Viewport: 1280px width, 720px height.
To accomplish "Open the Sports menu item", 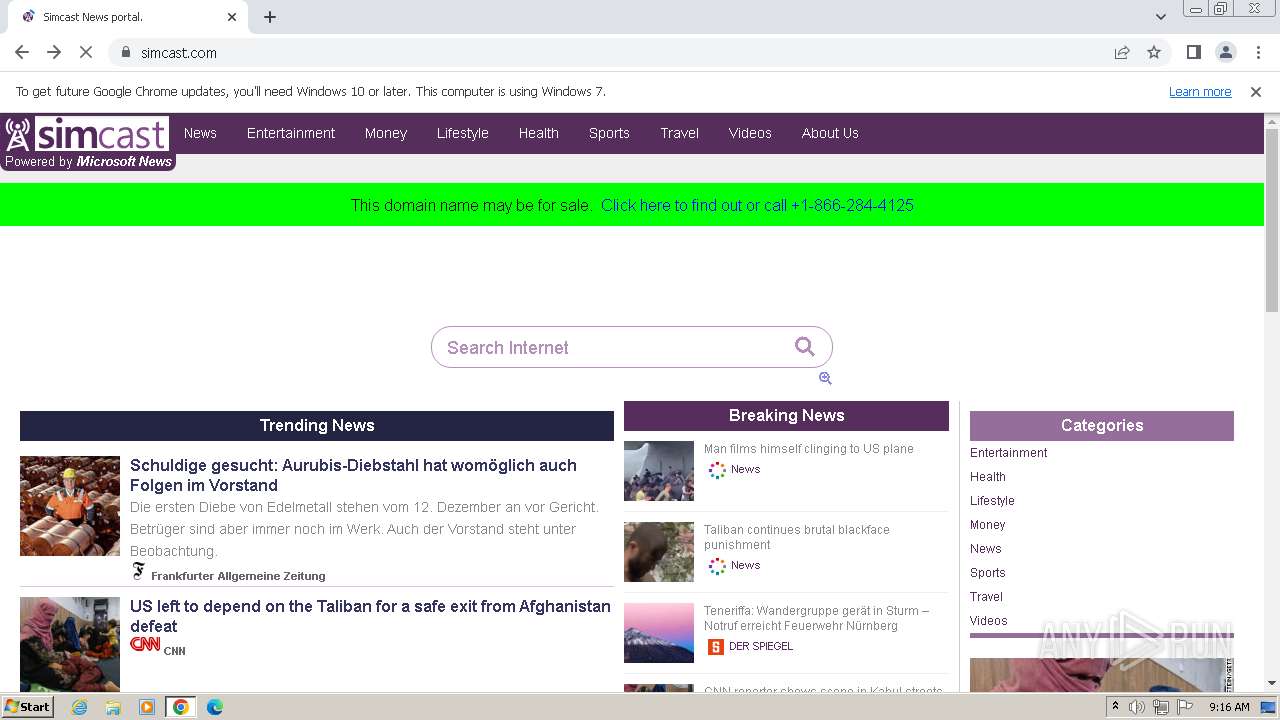I will (x=609, y=133).
